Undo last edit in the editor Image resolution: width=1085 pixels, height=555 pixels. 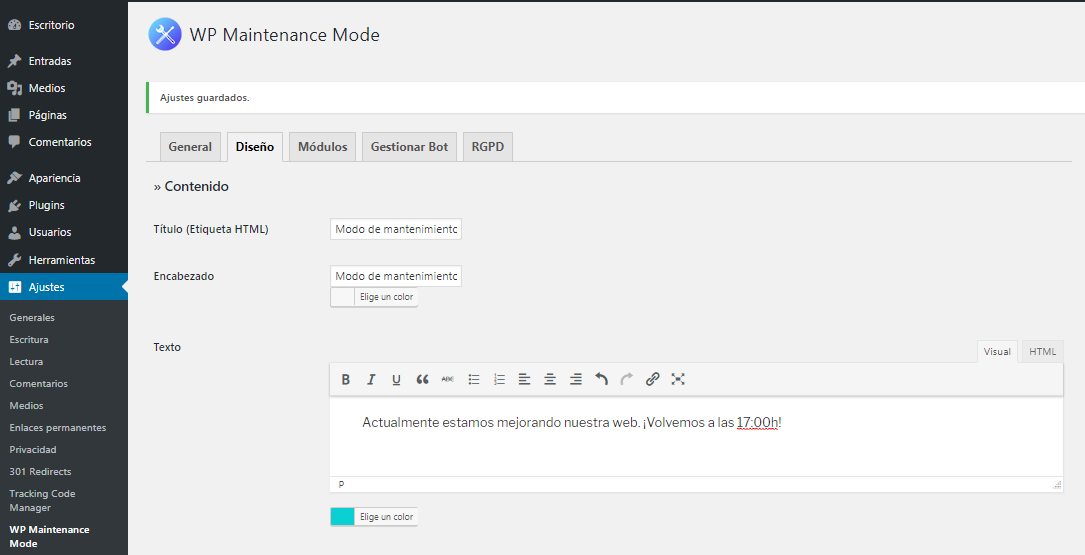[x=601, y=379]
